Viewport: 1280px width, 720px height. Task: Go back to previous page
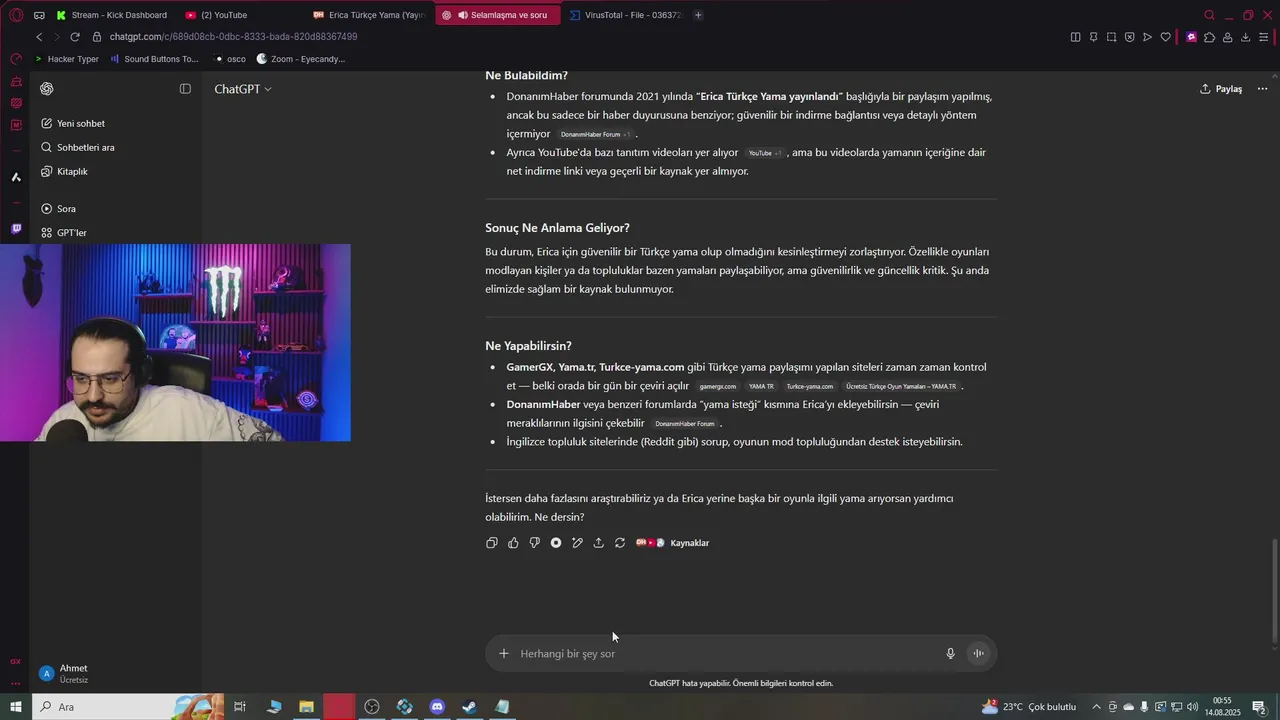point(39,37)
